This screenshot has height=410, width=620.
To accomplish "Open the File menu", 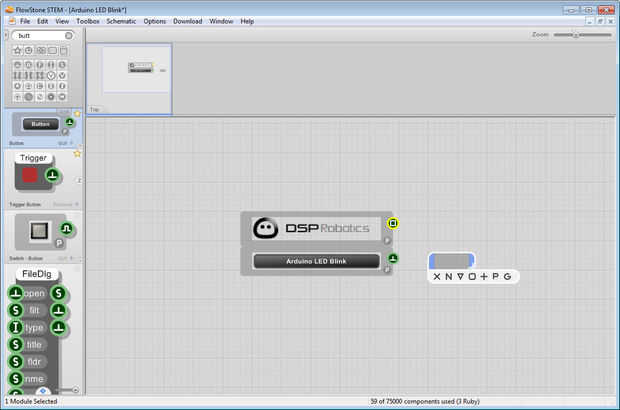I will point(25,21).
